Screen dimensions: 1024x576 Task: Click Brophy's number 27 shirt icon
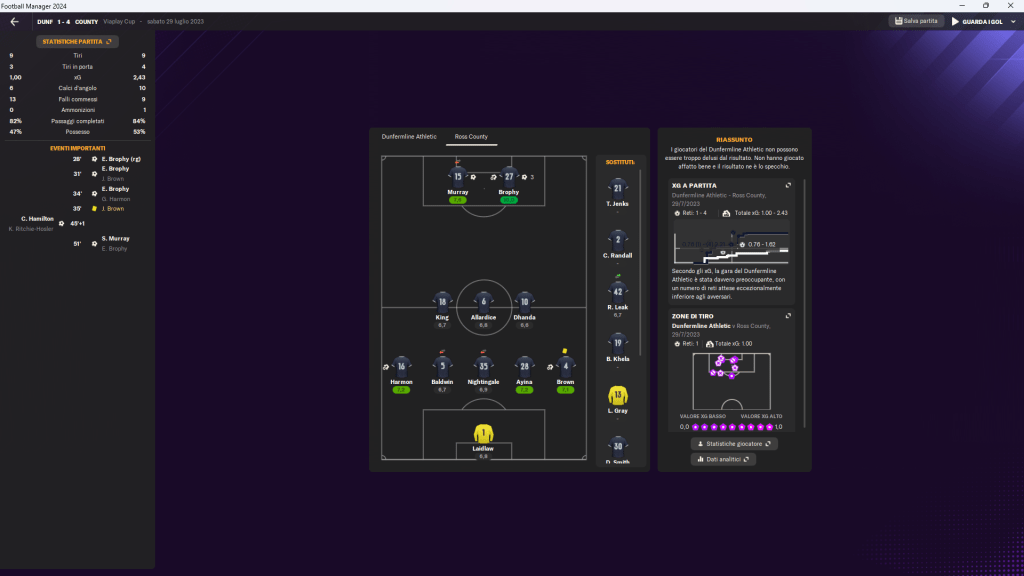point(508,176)
